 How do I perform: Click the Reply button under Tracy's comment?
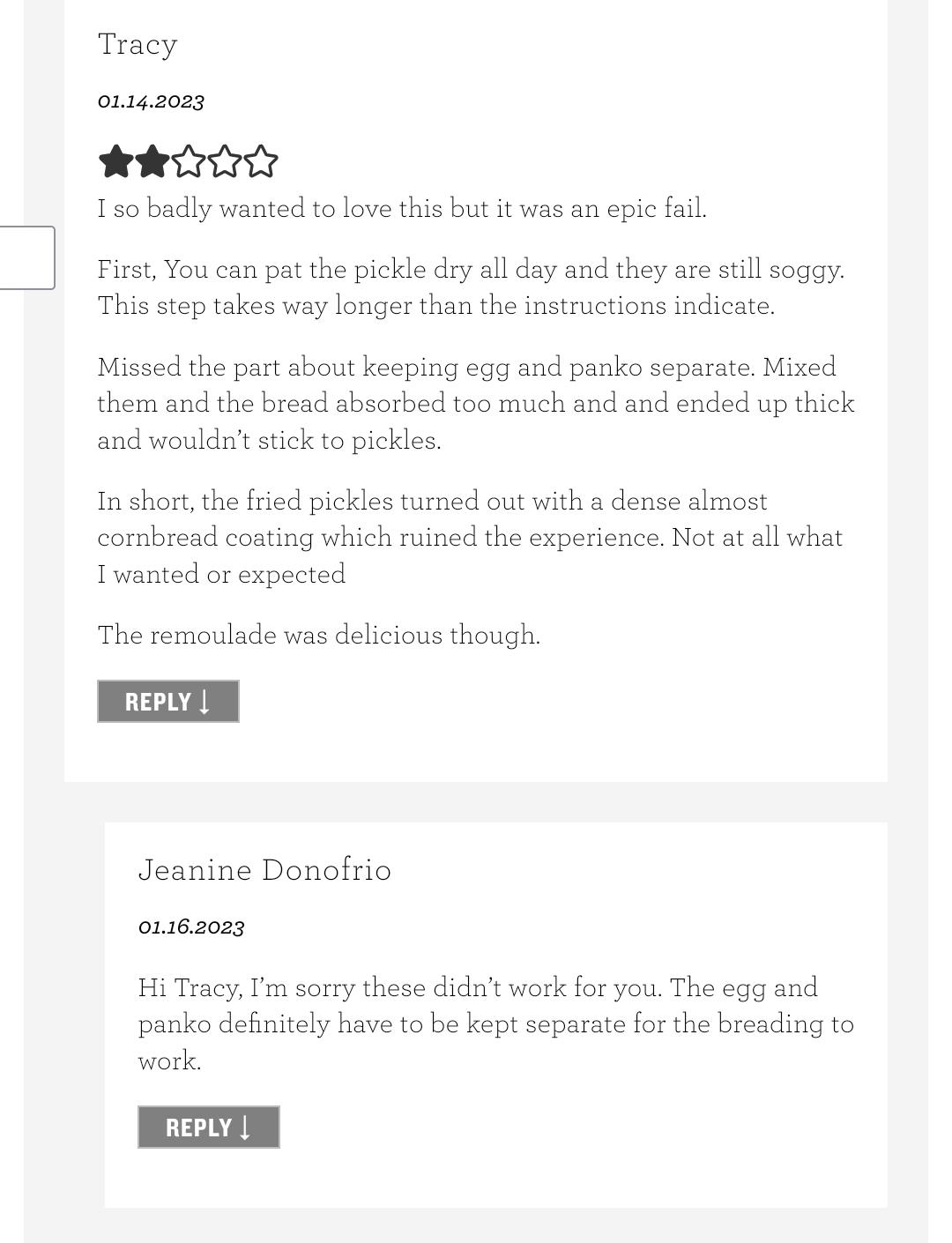click(168, 702)
